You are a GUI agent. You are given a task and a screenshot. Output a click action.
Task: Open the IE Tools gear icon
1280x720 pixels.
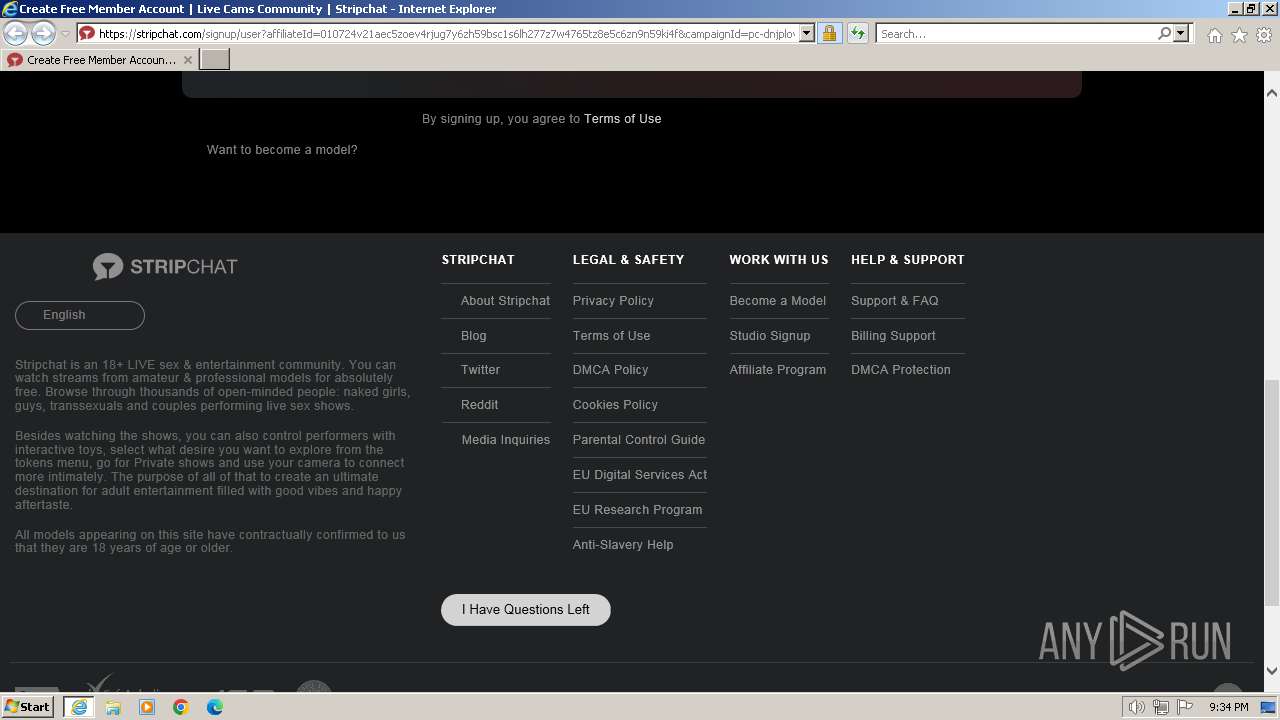[x=1264, y=35]
